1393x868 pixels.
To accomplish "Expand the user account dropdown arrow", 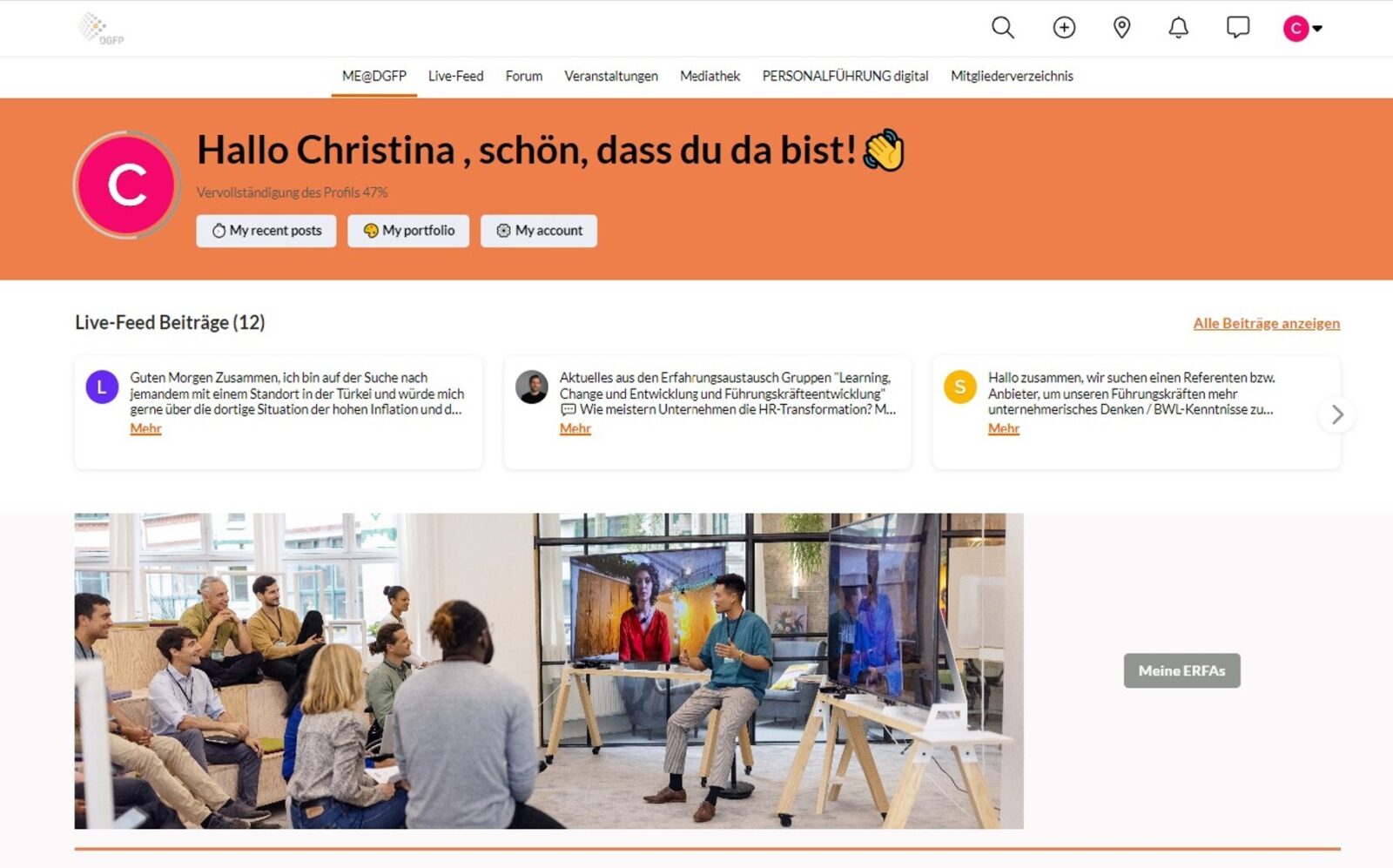I will [x=1317, y=29].
